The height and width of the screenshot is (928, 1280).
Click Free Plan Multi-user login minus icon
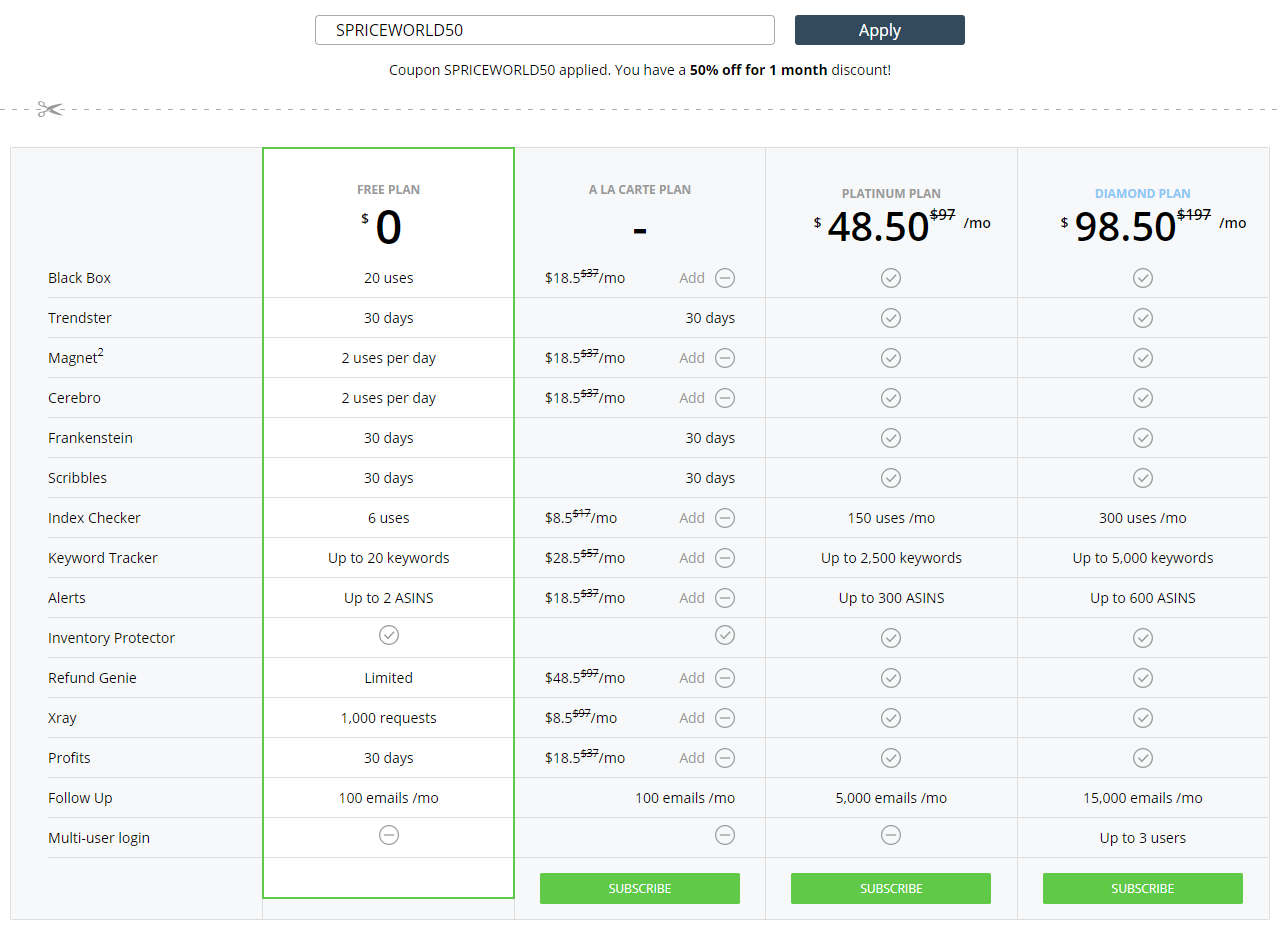(x=389, y=835)
